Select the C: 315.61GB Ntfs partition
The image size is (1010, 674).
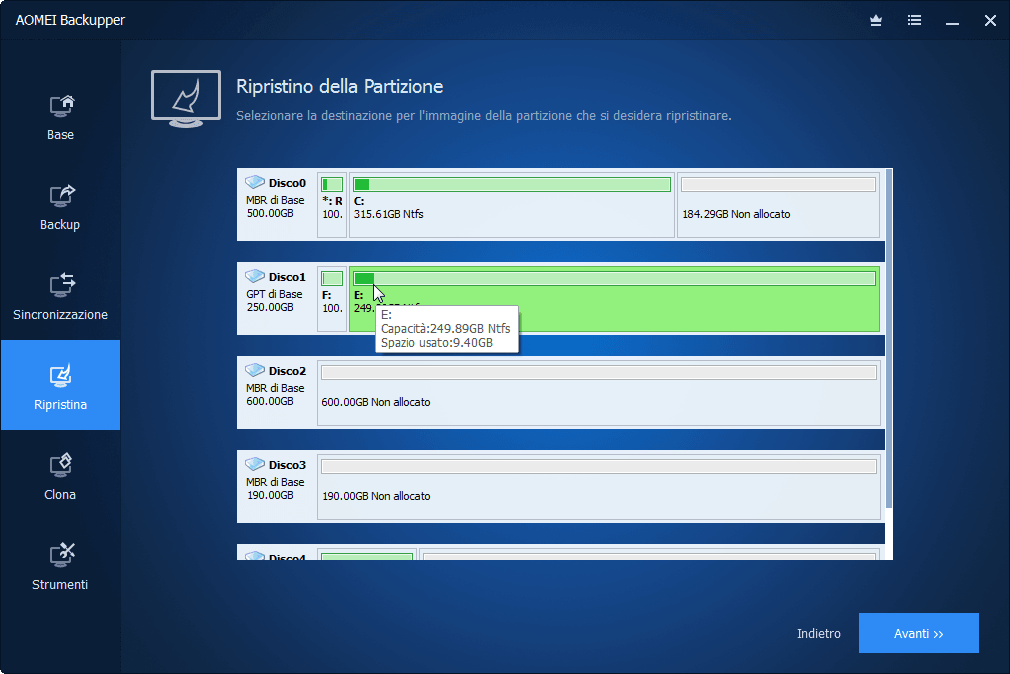coord(512,205)
